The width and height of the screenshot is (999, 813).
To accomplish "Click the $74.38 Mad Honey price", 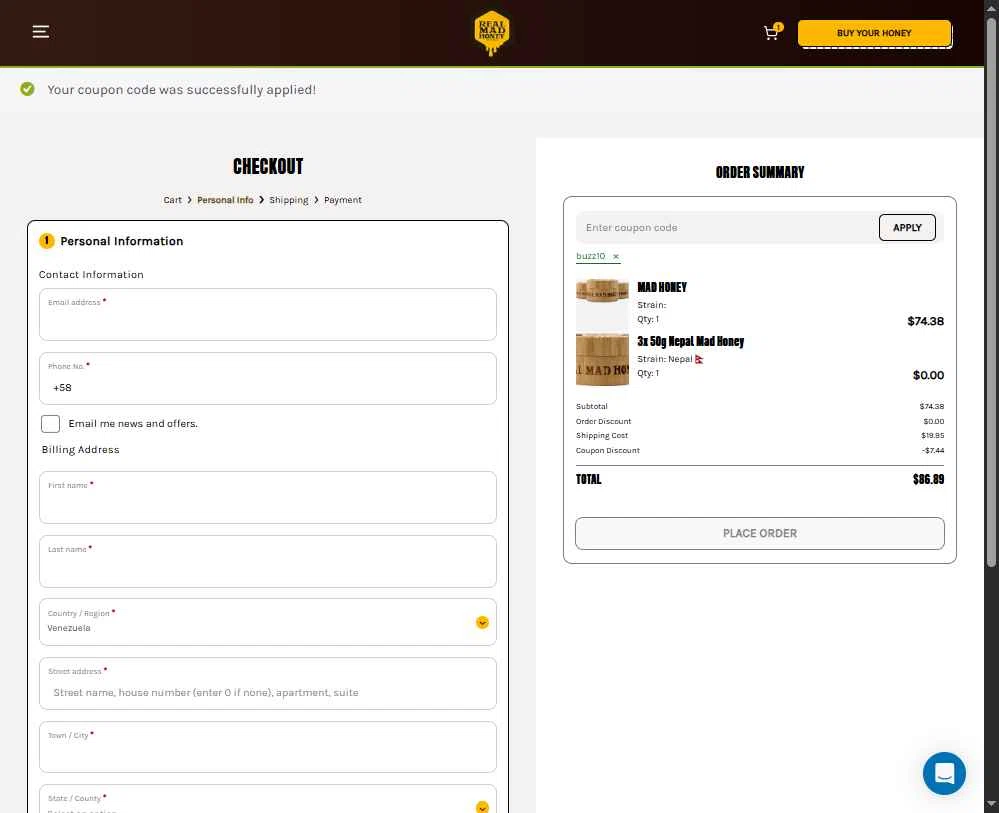I will 925,321.
